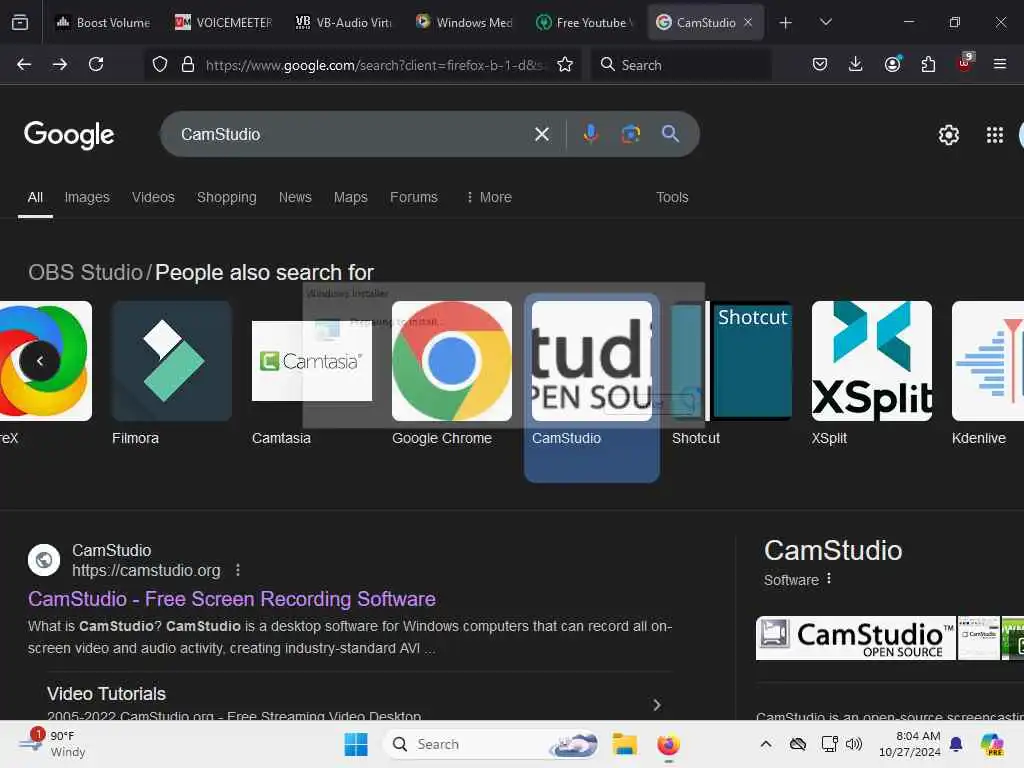The image size is (1024, 768).
Task: Switch to the VB-Audio Virtual tab
Action: tap(344, 22)
